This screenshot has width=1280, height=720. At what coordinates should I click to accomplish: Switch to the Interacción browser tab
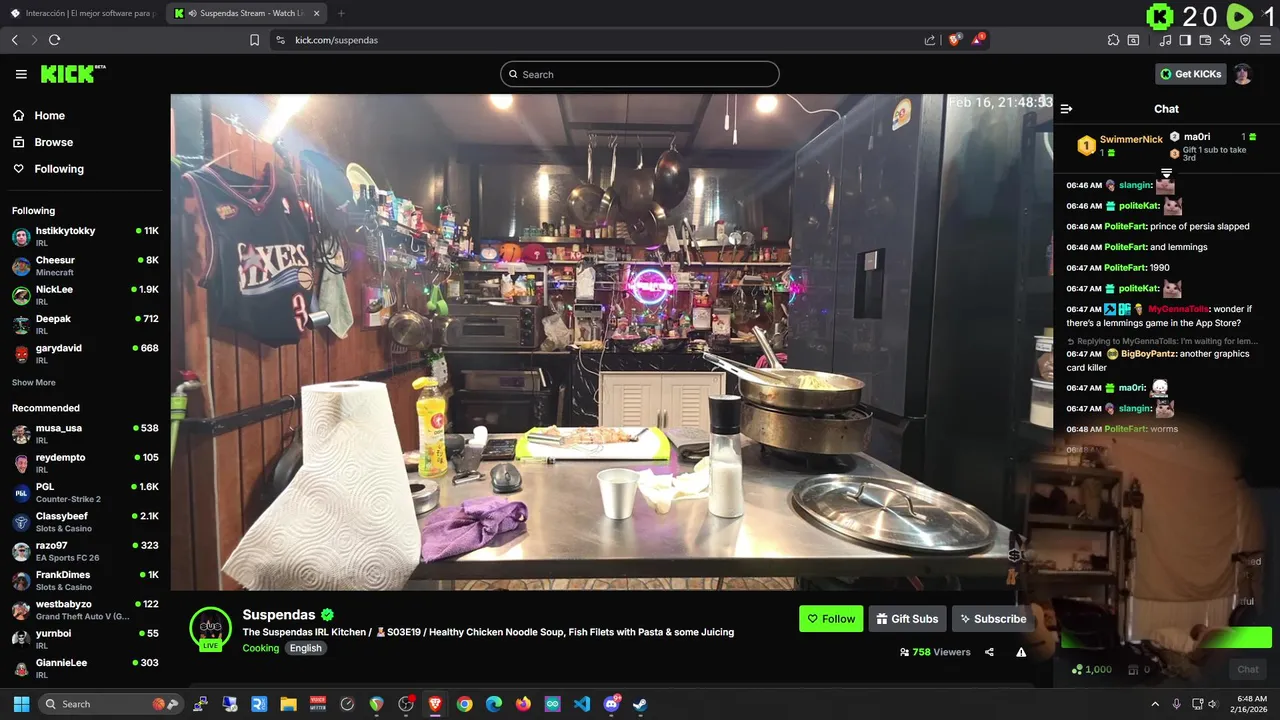pos(83,13)
